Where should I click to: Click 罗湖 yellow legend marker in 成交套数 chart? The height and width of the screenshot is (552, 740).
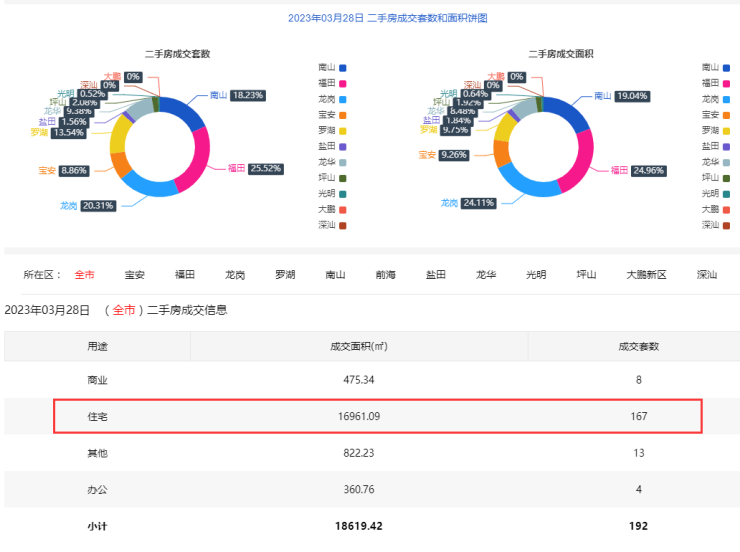pos(343,130)
